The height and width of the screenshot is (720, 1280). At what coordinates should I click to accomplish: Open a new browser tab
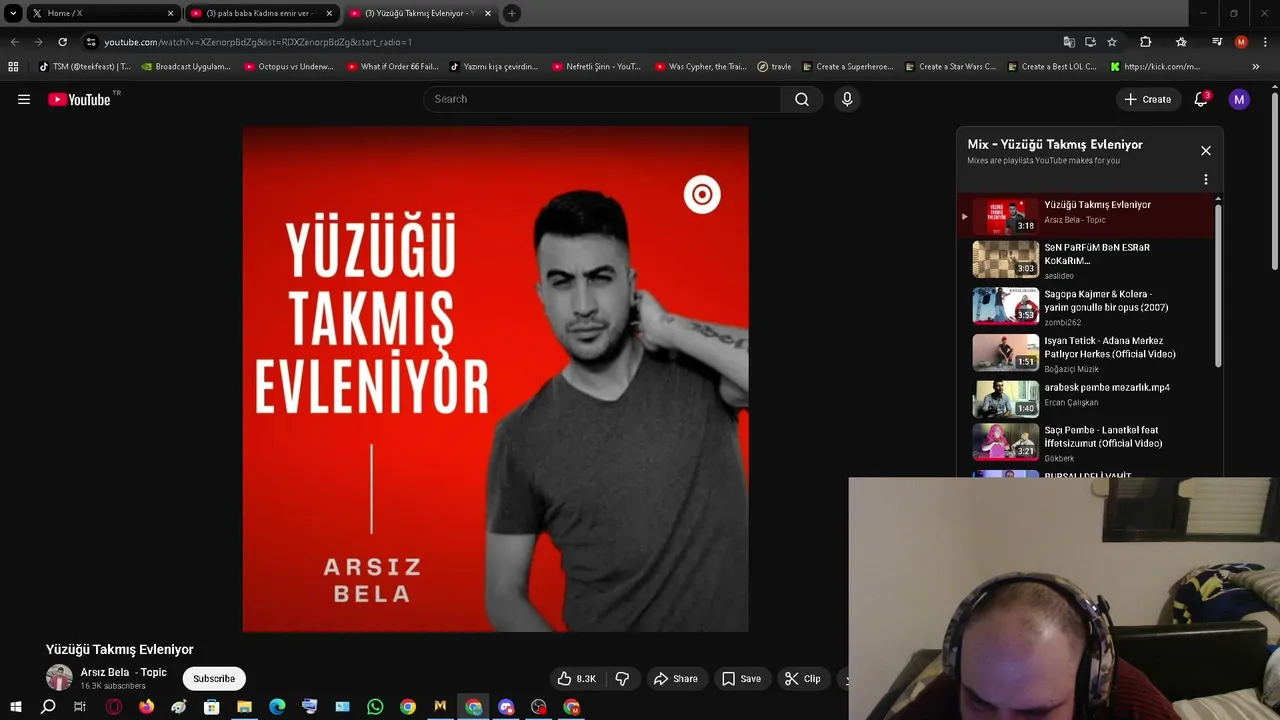[x=512, y=13]
